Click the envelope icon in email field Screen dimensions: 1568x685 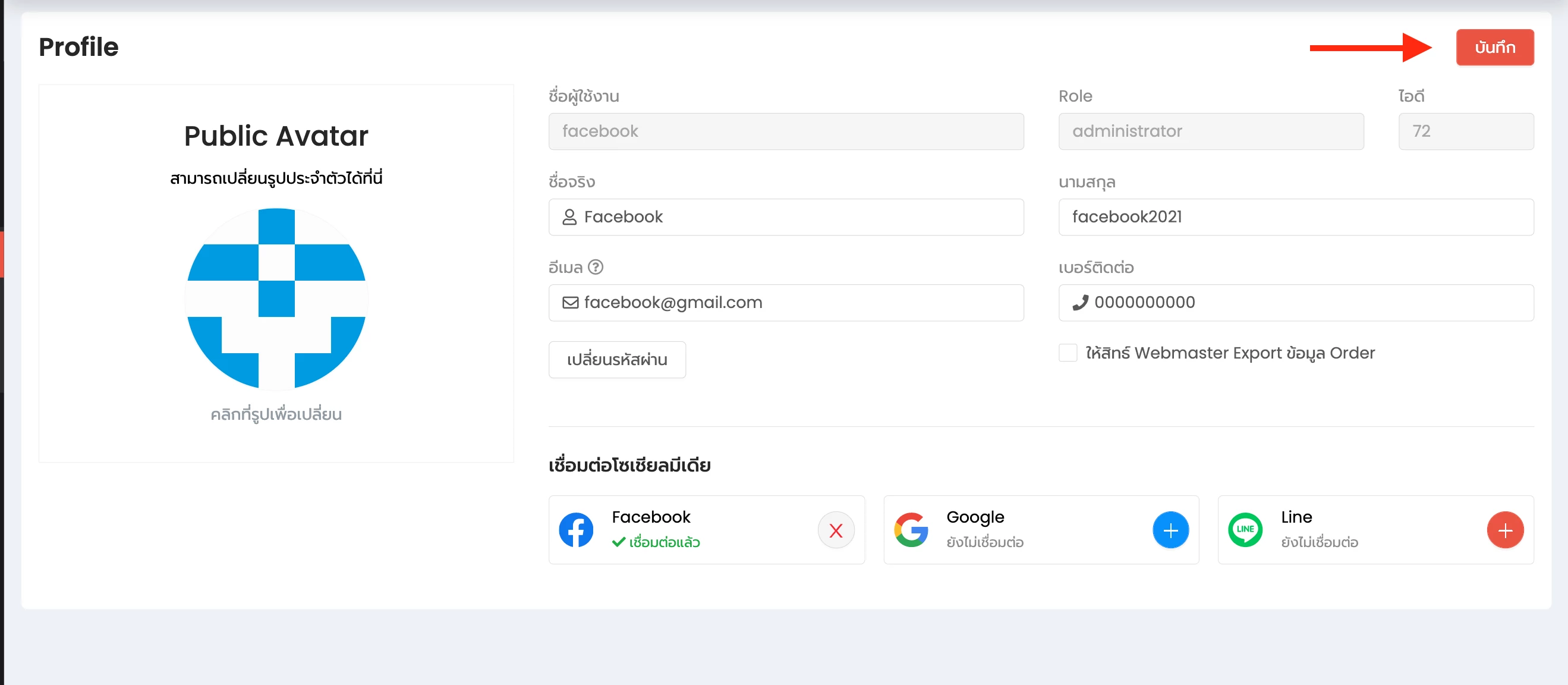[570, 303]
